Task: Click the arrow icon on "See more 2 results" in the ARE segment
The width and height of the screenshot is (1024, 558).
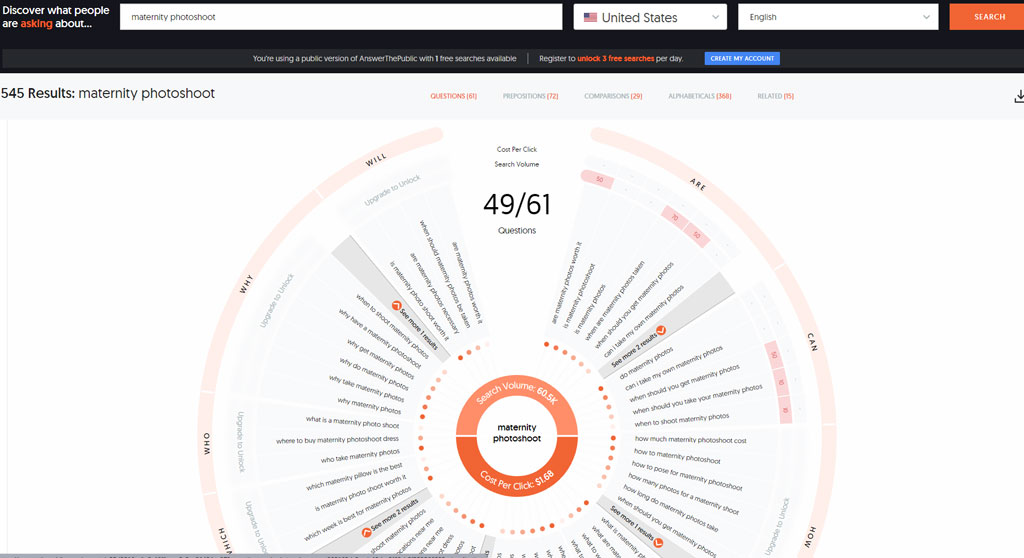Action: (661, 331)
